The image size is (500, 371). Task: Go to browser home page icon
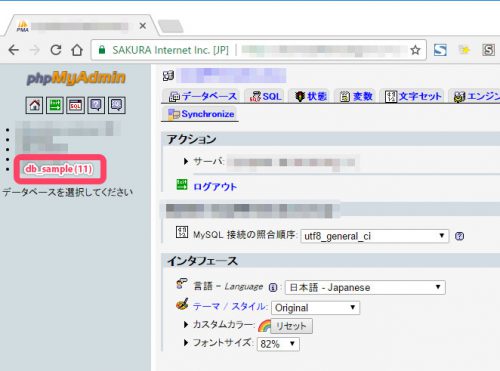click(77, 50)
